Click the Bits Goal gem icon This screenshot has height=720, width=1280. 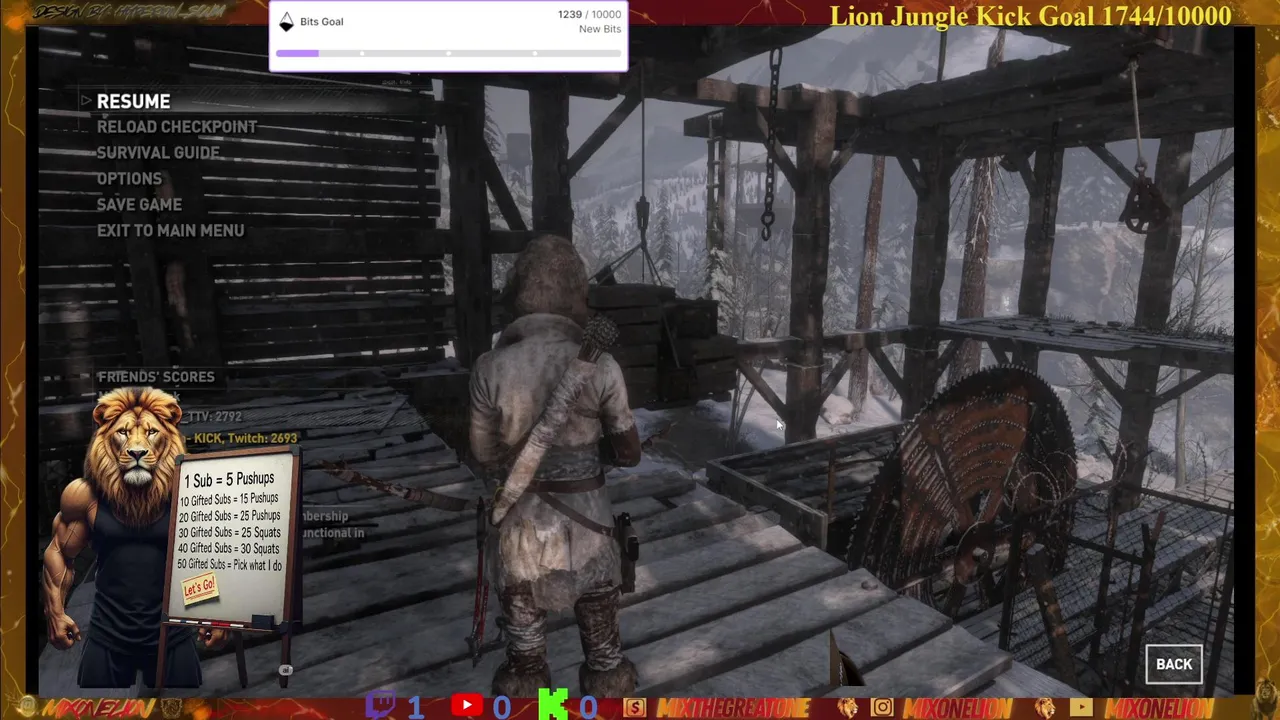[286, 22]
